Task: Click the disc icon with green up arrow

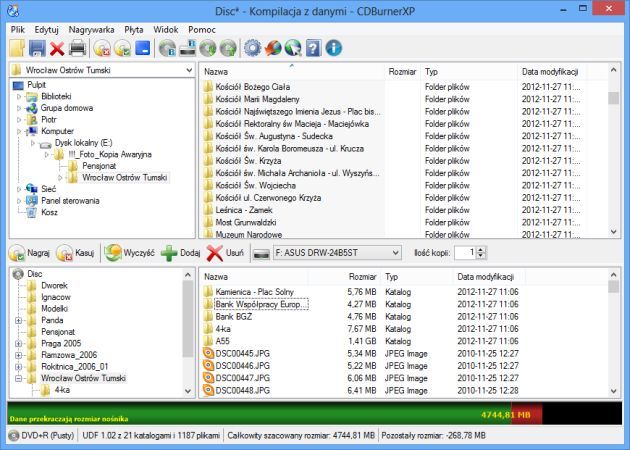Action: pyautogui.click(x=228, y=49)
